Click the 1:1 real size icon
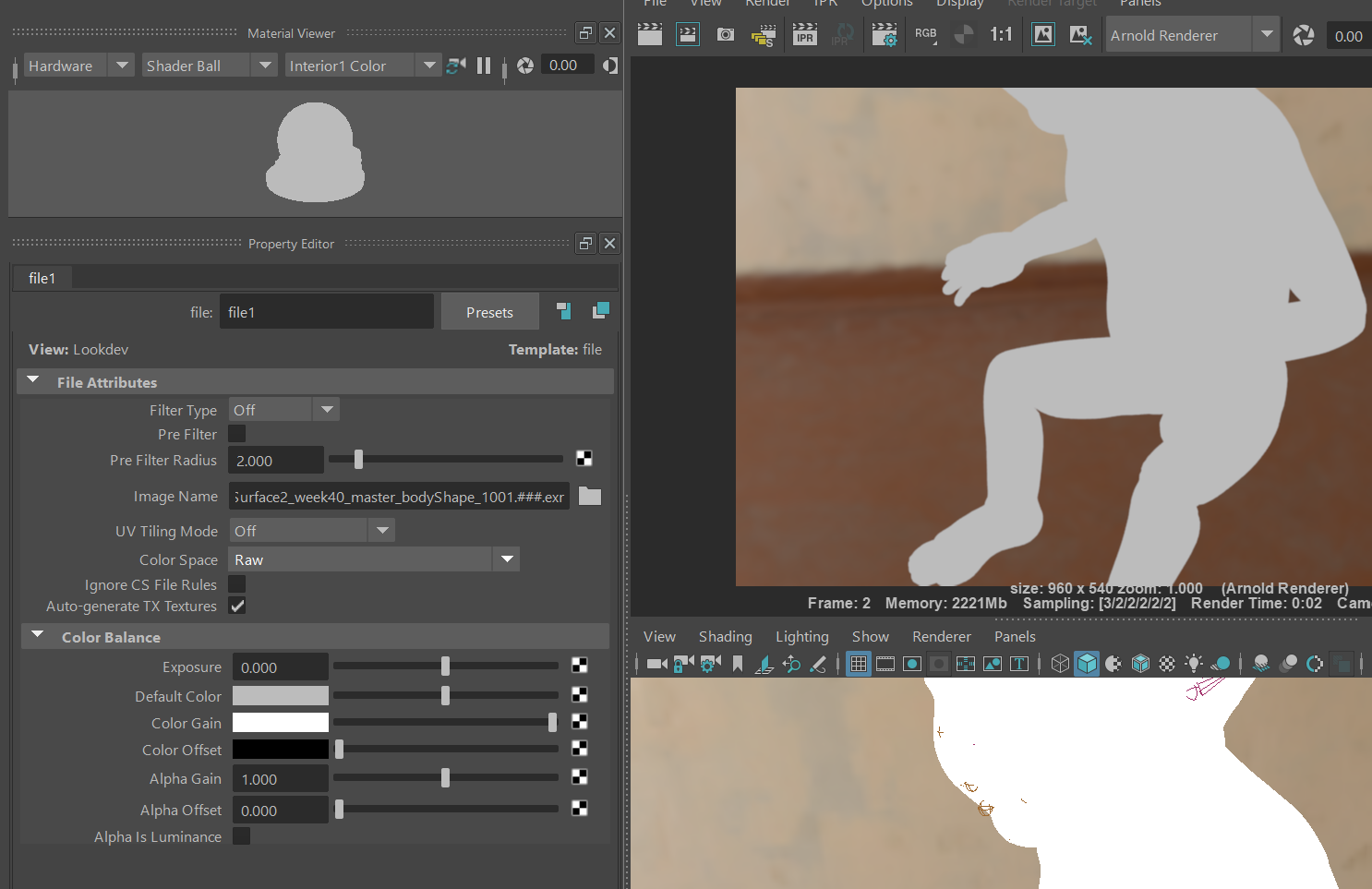 (1001, 35)
